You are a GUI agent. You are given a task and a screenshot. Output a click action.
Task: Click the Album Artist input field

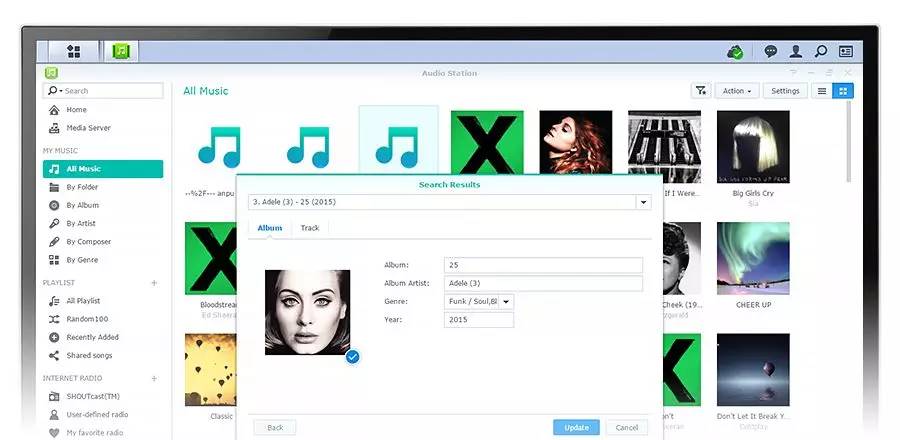click(x=543, y=283)
